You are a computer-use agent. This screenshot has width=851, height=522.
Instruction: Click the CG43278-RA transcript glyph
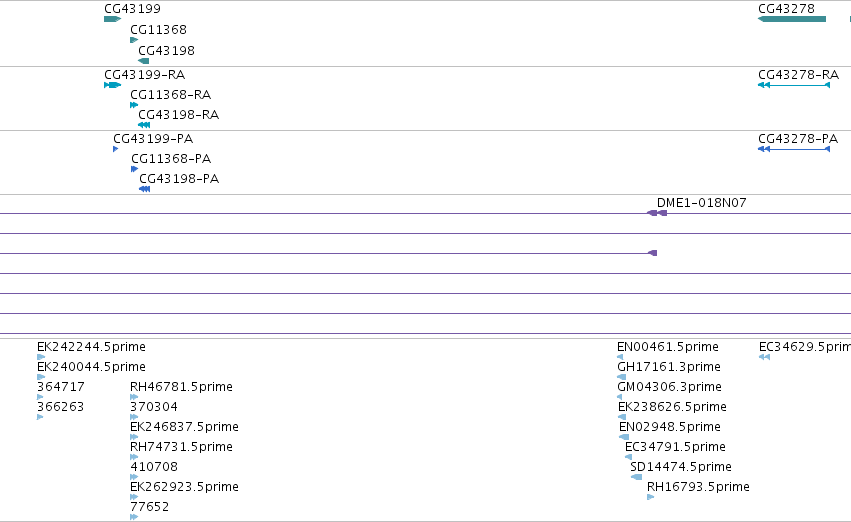point(794,85)
